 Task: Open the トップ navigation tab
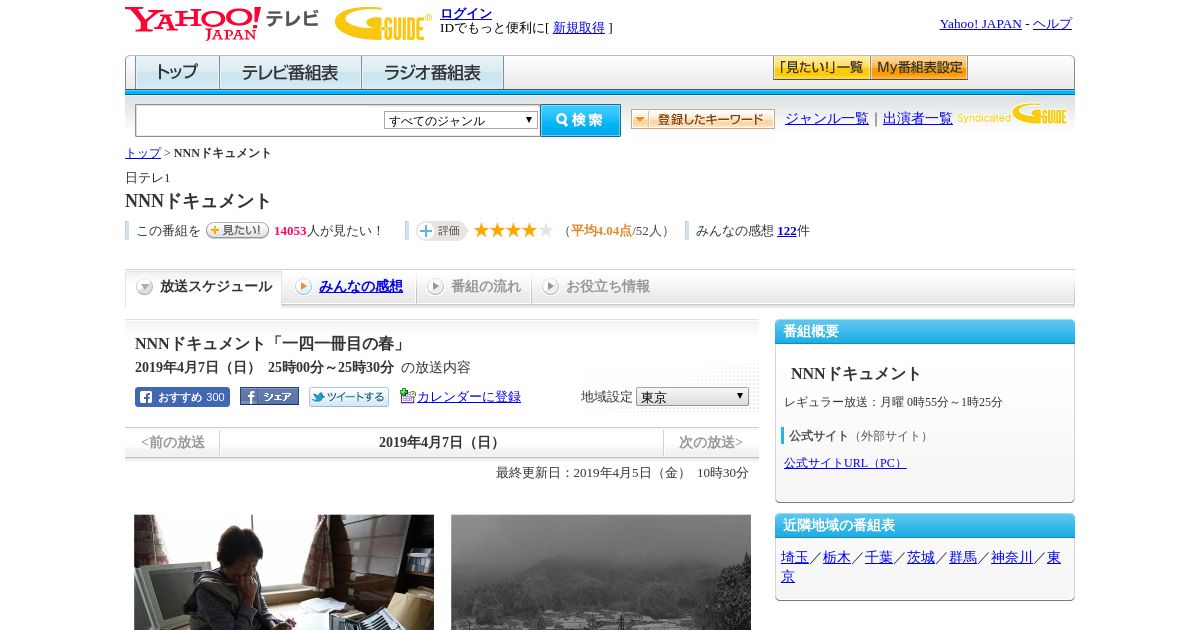point(177,72)
